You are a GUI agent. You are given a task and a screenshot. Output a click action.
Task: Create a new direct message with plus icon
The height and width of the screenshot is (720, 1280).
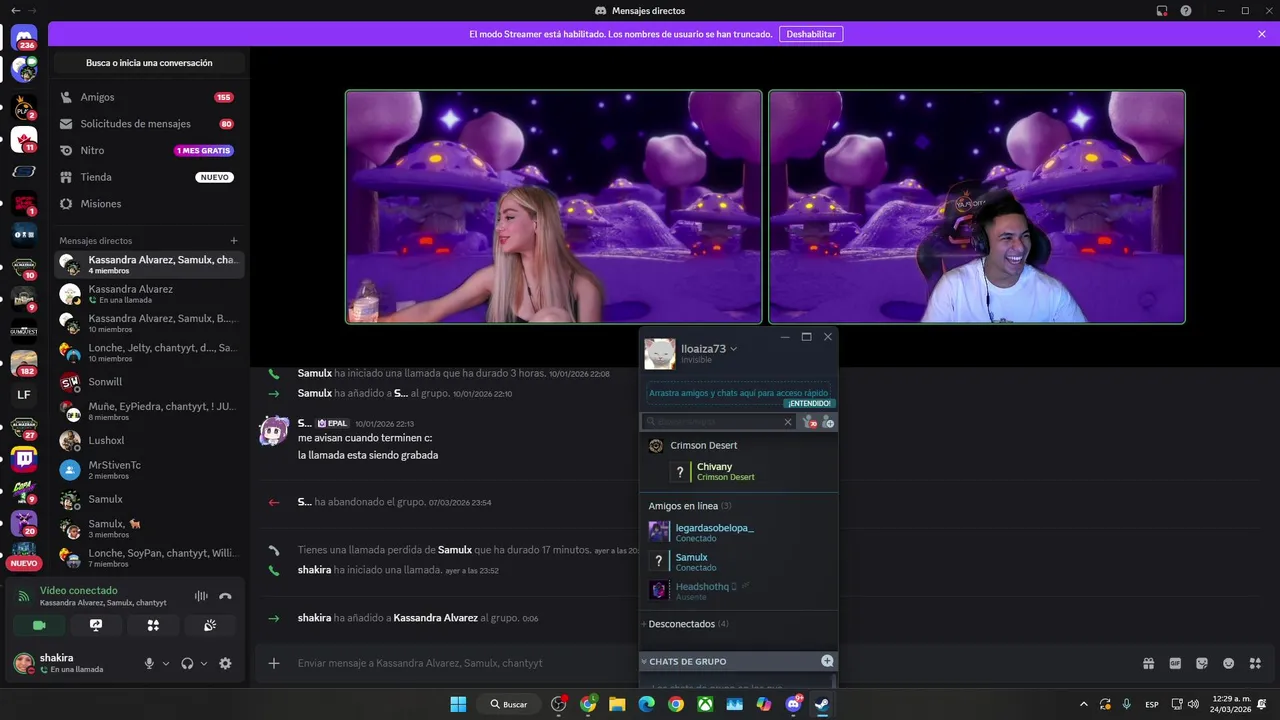coord(234,240)
